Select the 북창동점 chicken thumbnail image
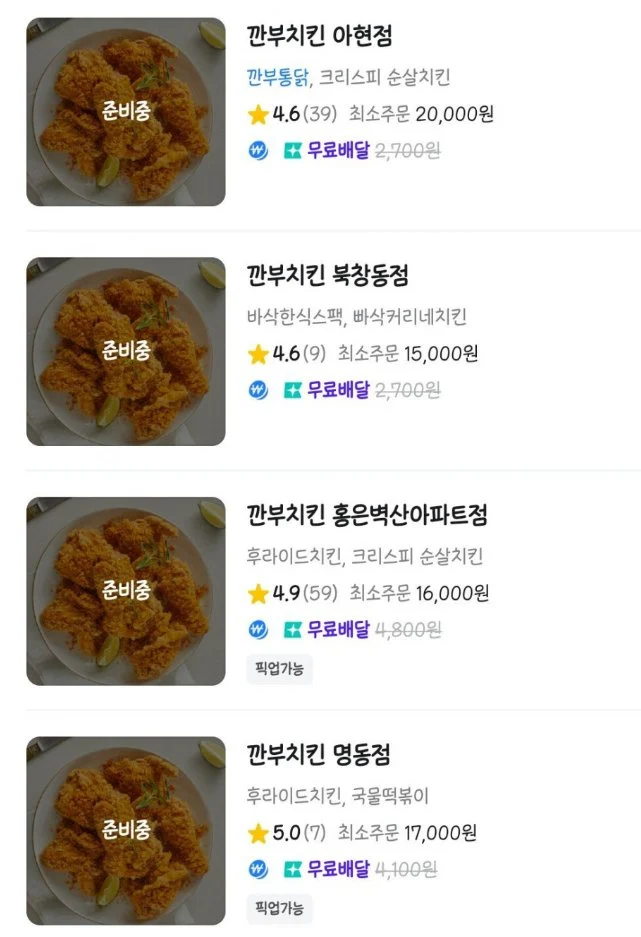 (x=126, y=351)
